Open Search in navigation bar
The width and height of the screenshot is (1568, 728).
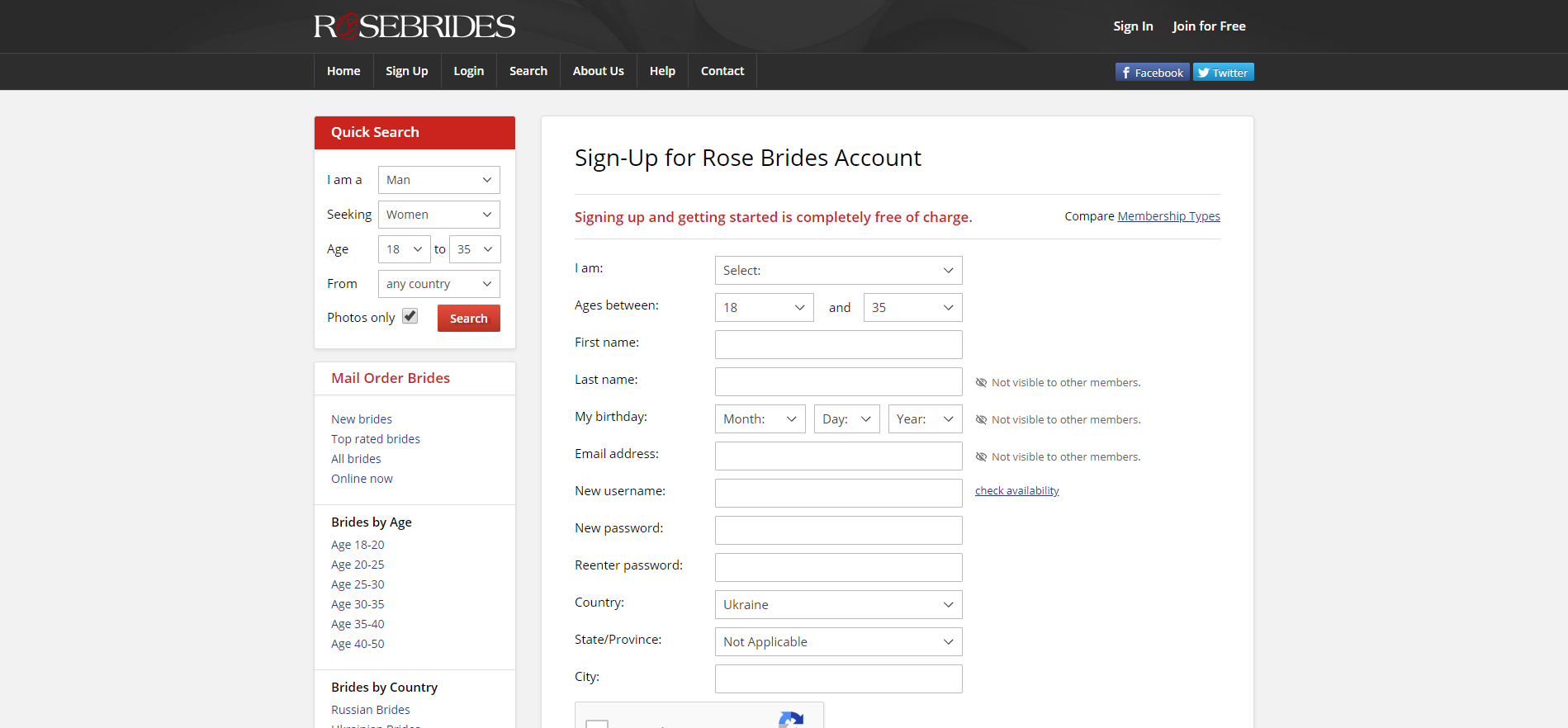click(528, 71)
